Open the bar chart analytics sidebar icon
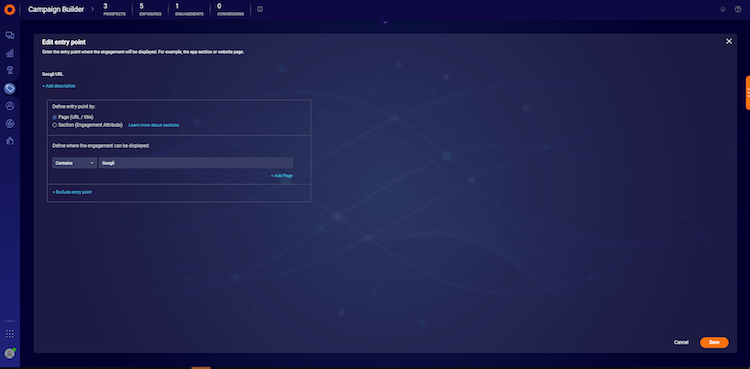Screen dimensions: 750x369 [x=10, y=53]
